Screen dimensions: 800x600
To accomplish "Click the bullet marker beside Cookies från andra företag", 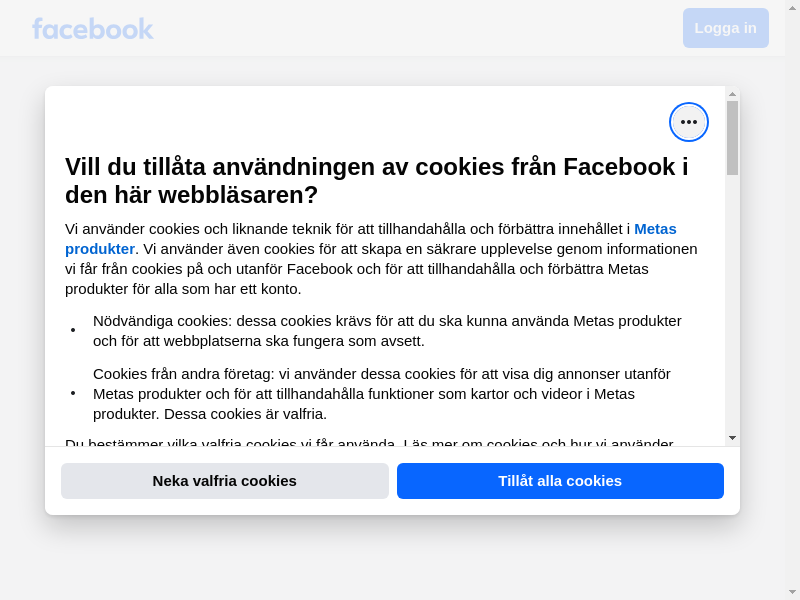I will tap(73, 393).
